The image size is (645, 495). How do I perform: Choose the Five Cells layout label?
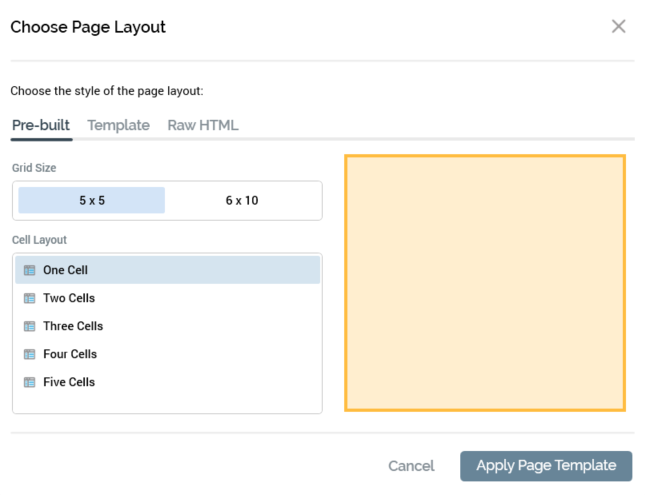(69, 382)
